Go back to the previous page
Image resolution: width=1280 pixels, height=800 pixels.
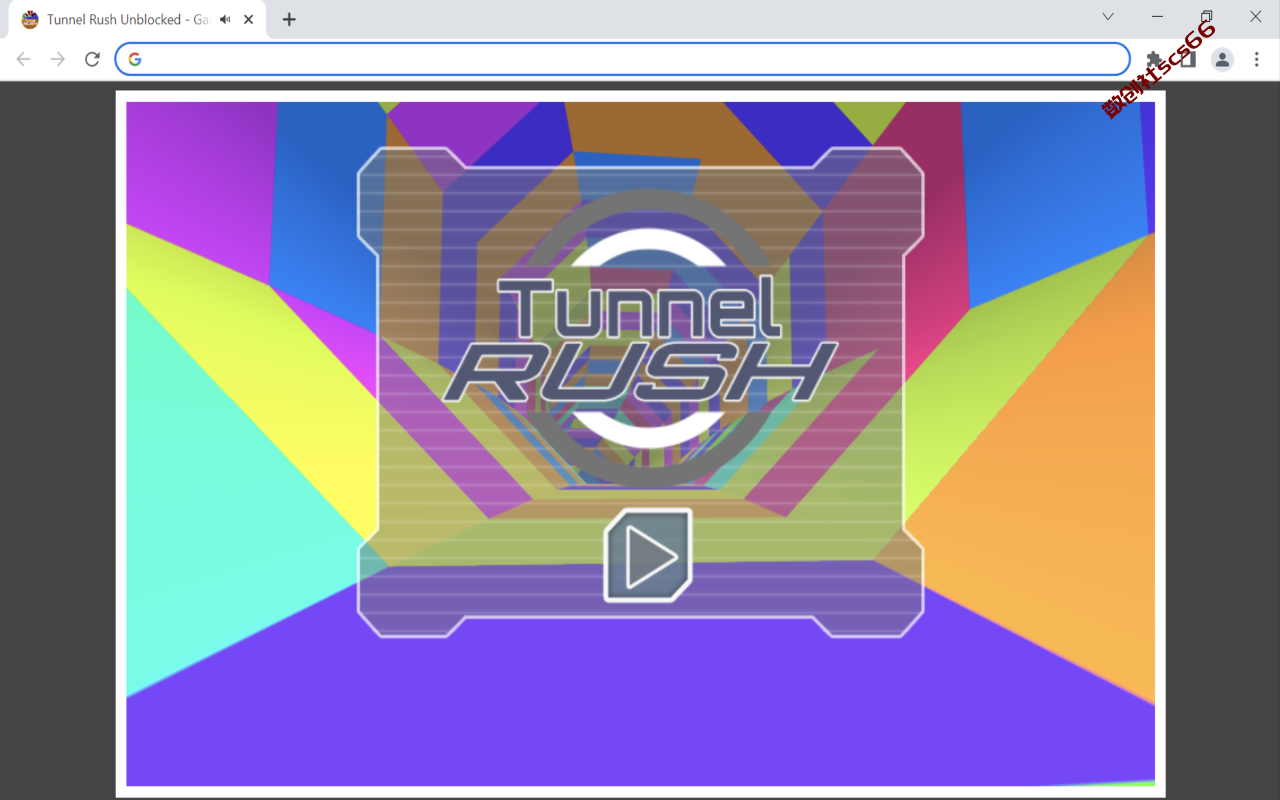click(x=24, y=59)
